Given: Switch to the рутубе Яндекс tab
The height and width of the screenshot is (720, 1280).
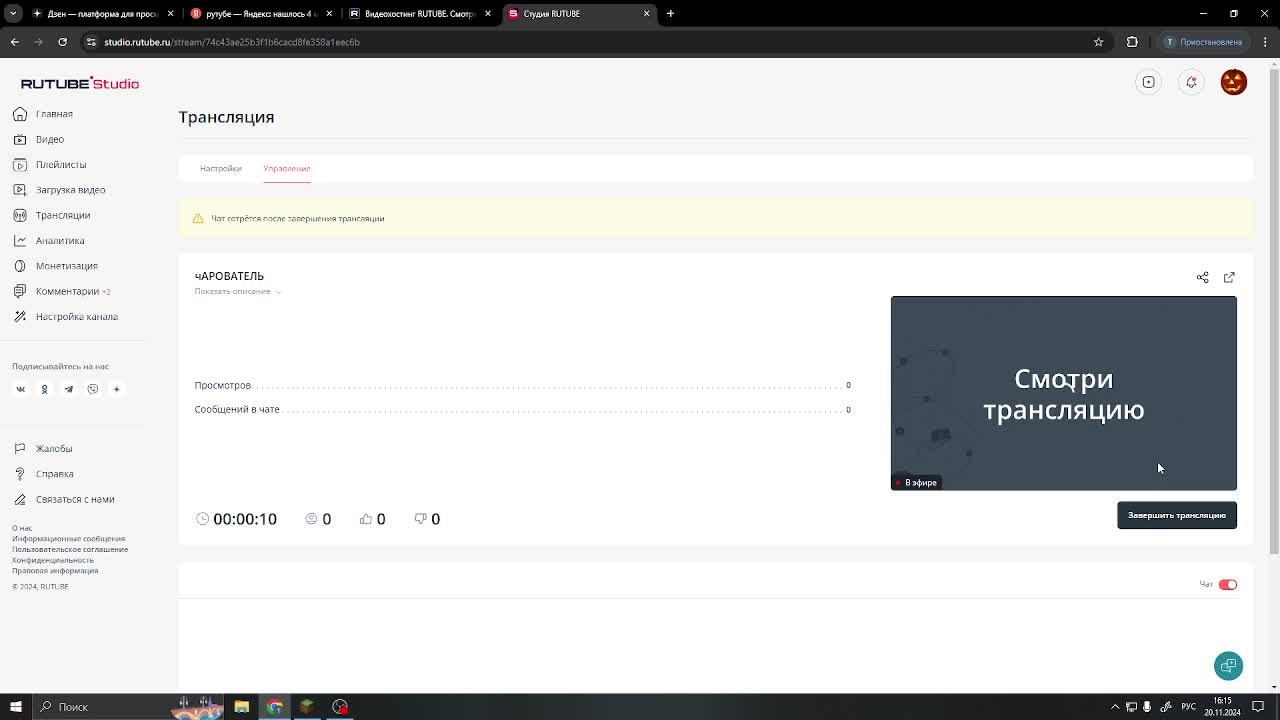Looking at the screenshot, I should click(x=260, y=14).
